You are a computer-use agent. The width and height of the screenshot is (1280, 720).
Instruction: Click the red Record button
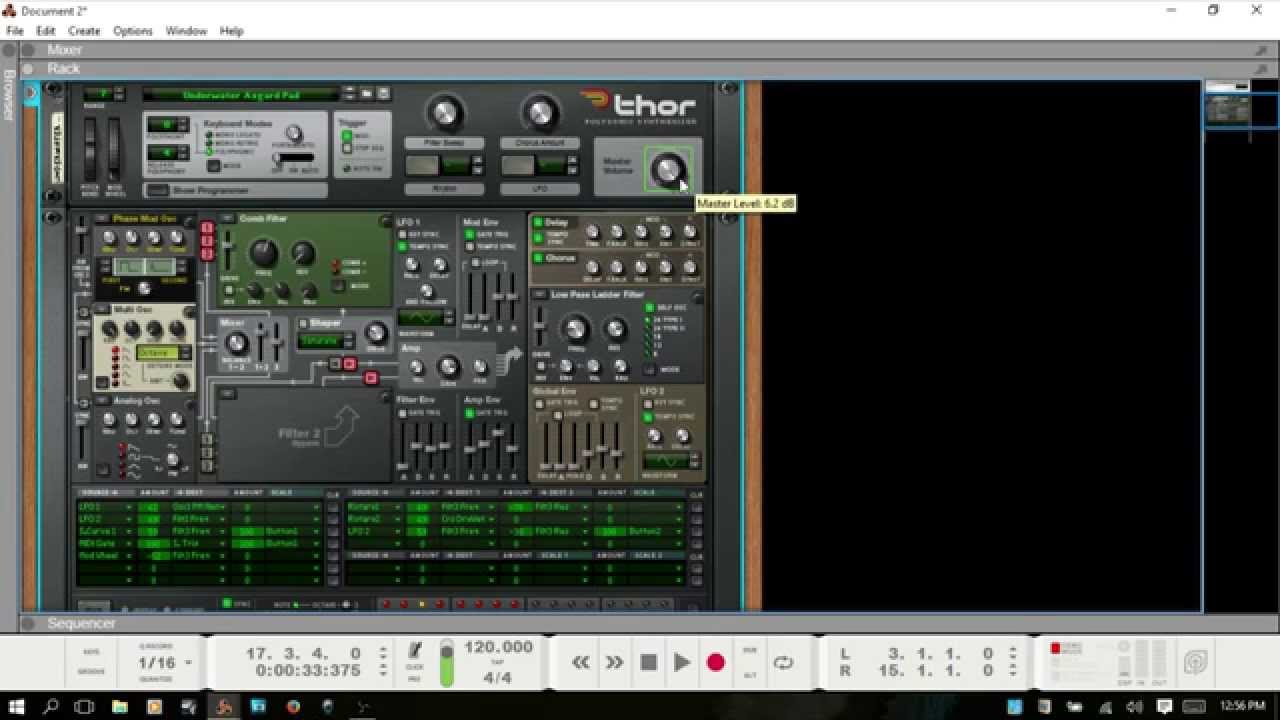pos(715,662)
